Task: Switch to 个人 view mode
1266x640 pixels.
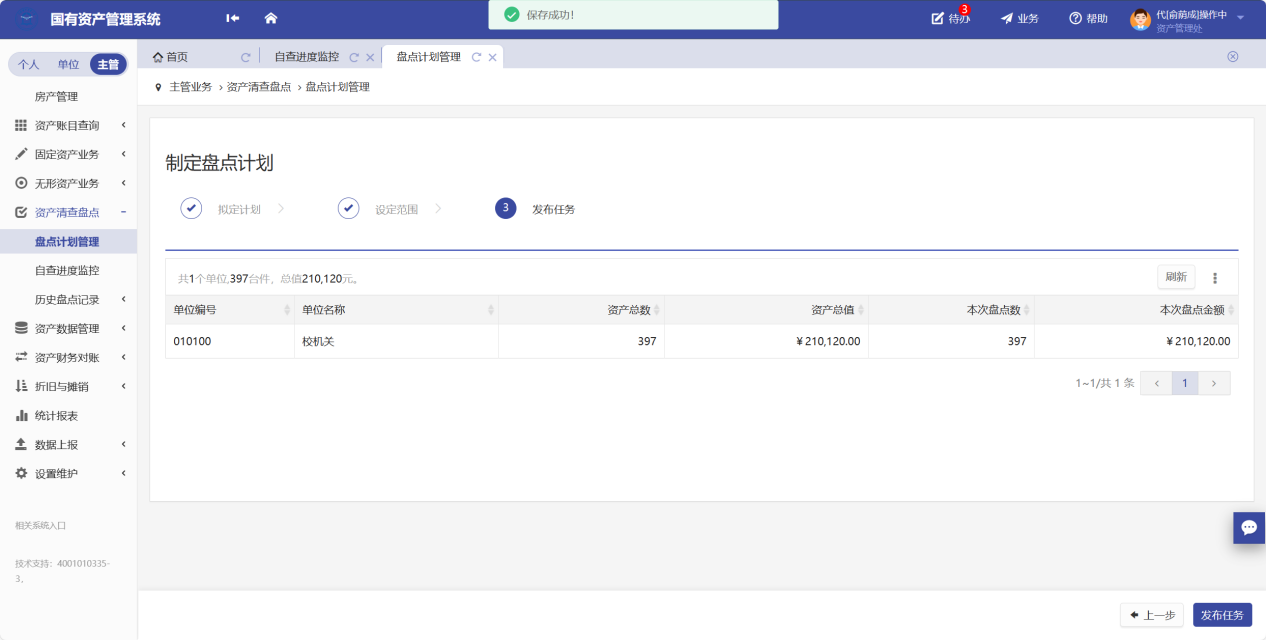Action: tap(28, 64)
